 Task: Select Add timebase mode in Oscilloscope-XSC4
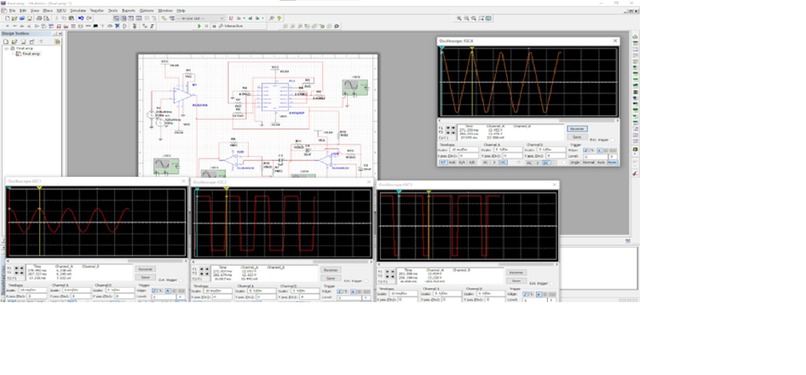(x=452, y=162)
